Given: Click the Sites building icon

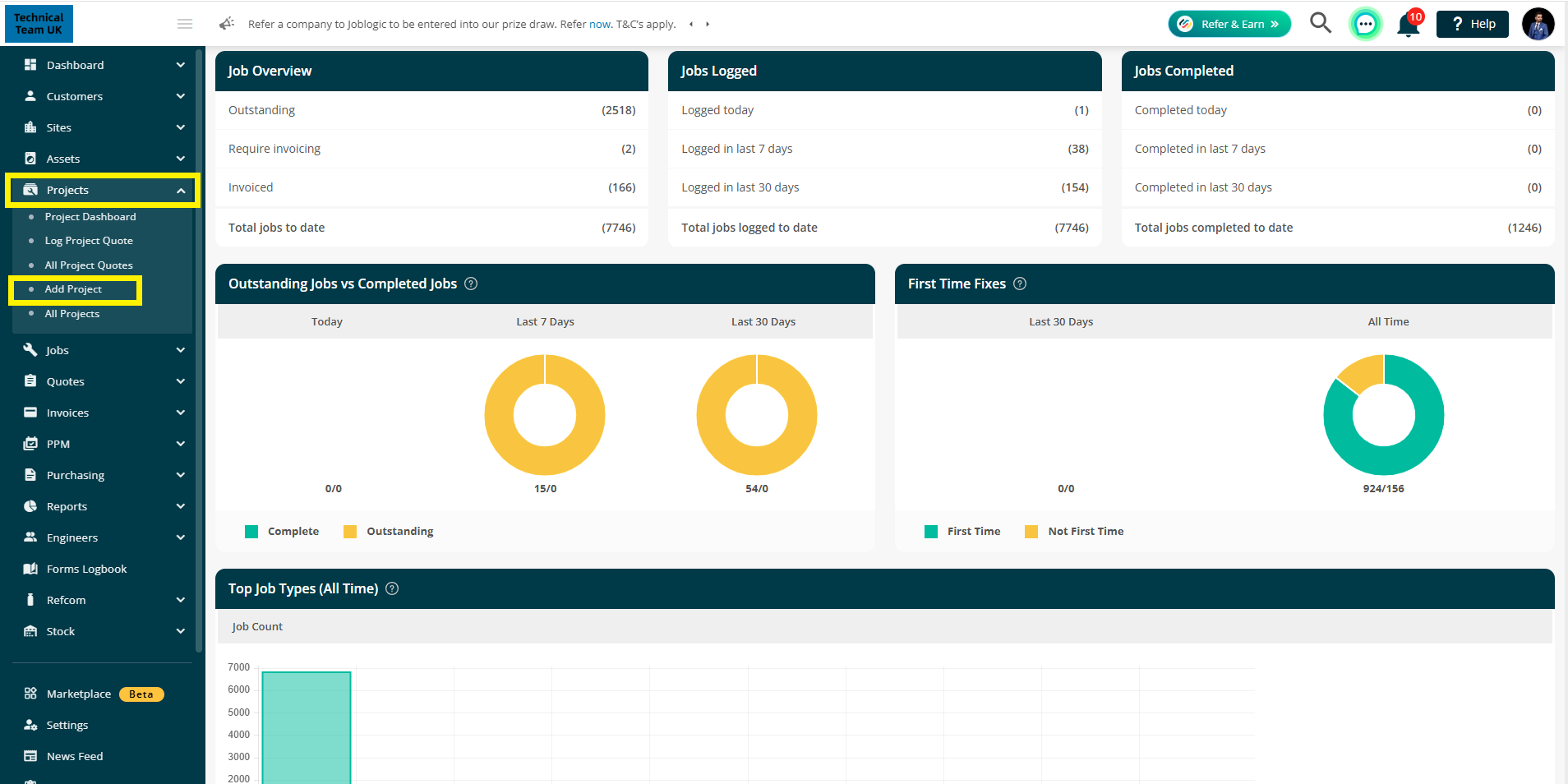Looking at the screenshot, I should click(30, 127).
